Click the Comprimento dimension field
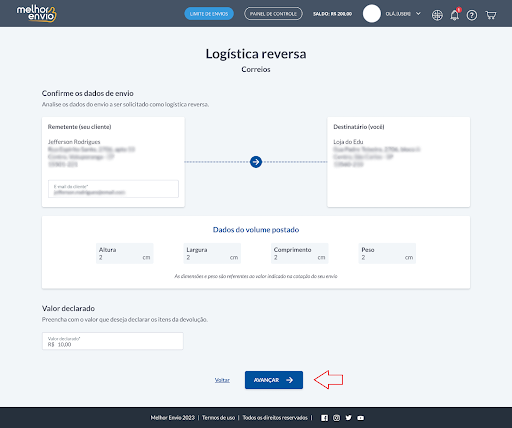512x428 pixels. [300, 254]
